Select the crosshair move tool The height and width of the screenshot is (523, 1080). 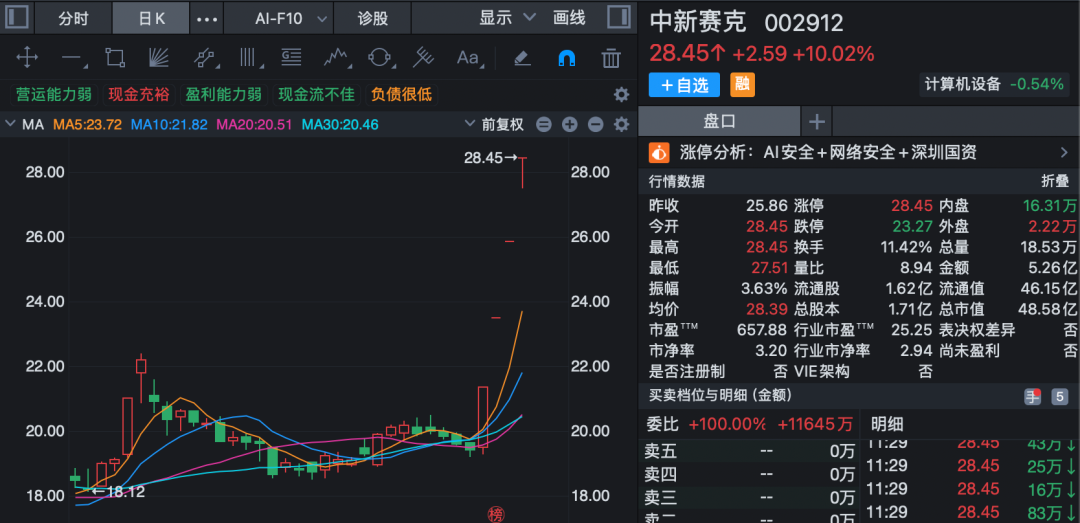tap(27, 57)
